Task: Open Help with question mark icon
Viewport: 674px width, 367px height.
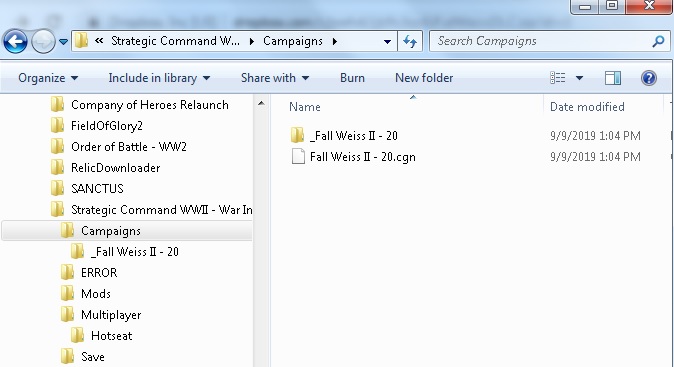Action: coord(649,78)
